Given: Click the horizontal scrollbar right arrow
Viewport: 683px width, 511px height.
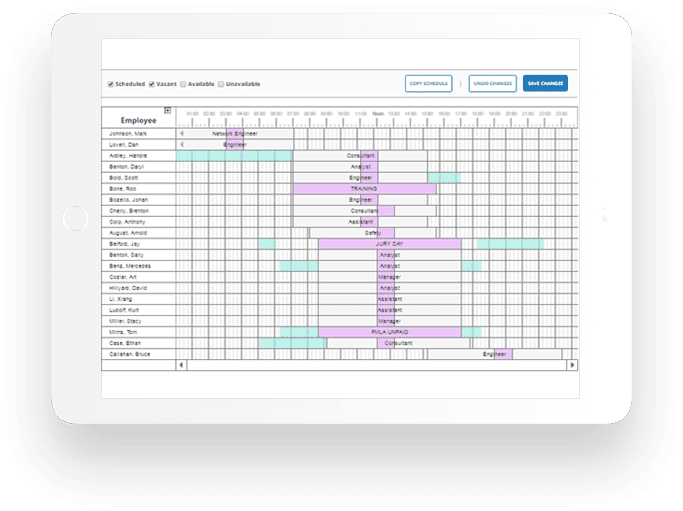Looking at the screenshot, I should pyautogui.click(x=572, y=365).
